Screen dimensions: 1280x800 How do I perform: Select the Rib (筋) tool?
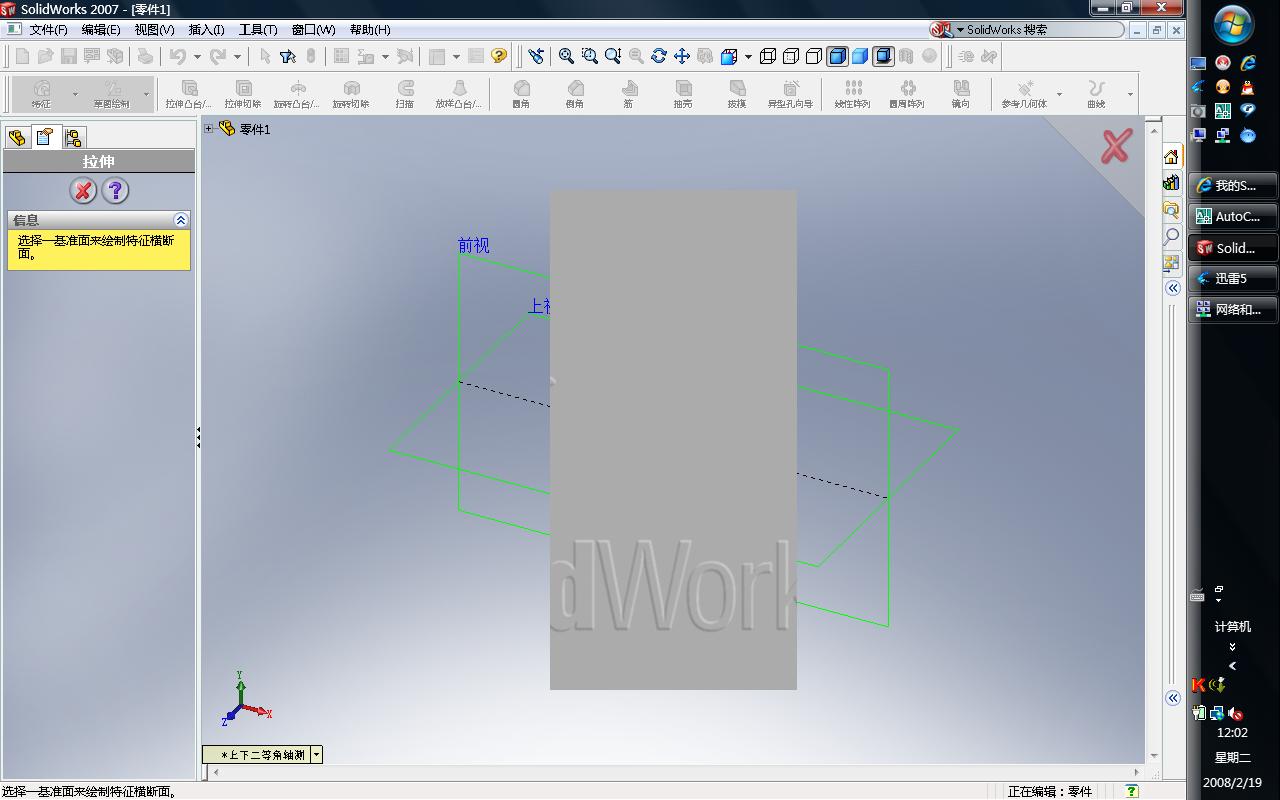[x=629, y=94]
